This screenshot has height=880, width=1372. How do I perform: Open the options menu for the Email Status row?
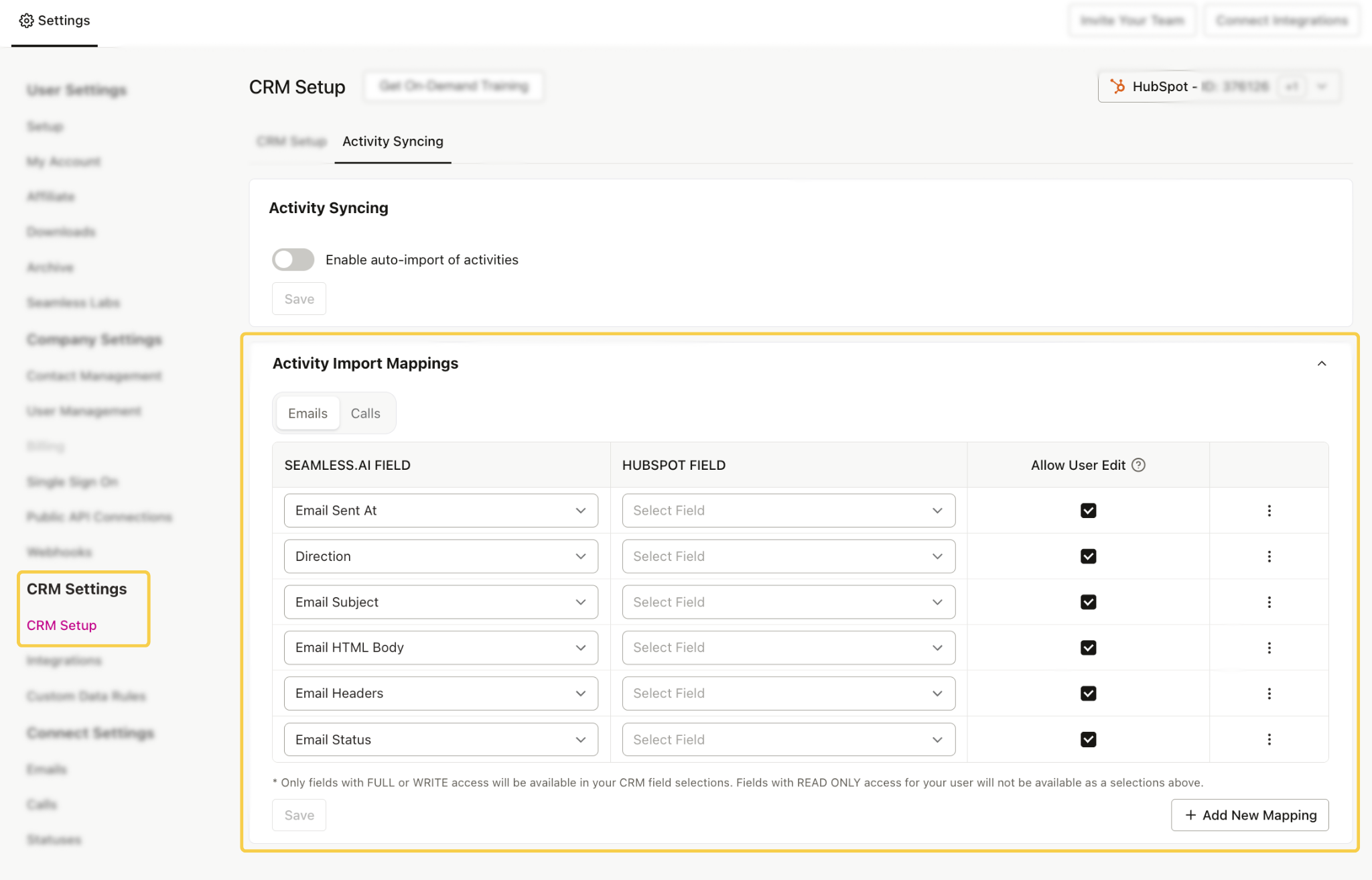[1269, 739]
